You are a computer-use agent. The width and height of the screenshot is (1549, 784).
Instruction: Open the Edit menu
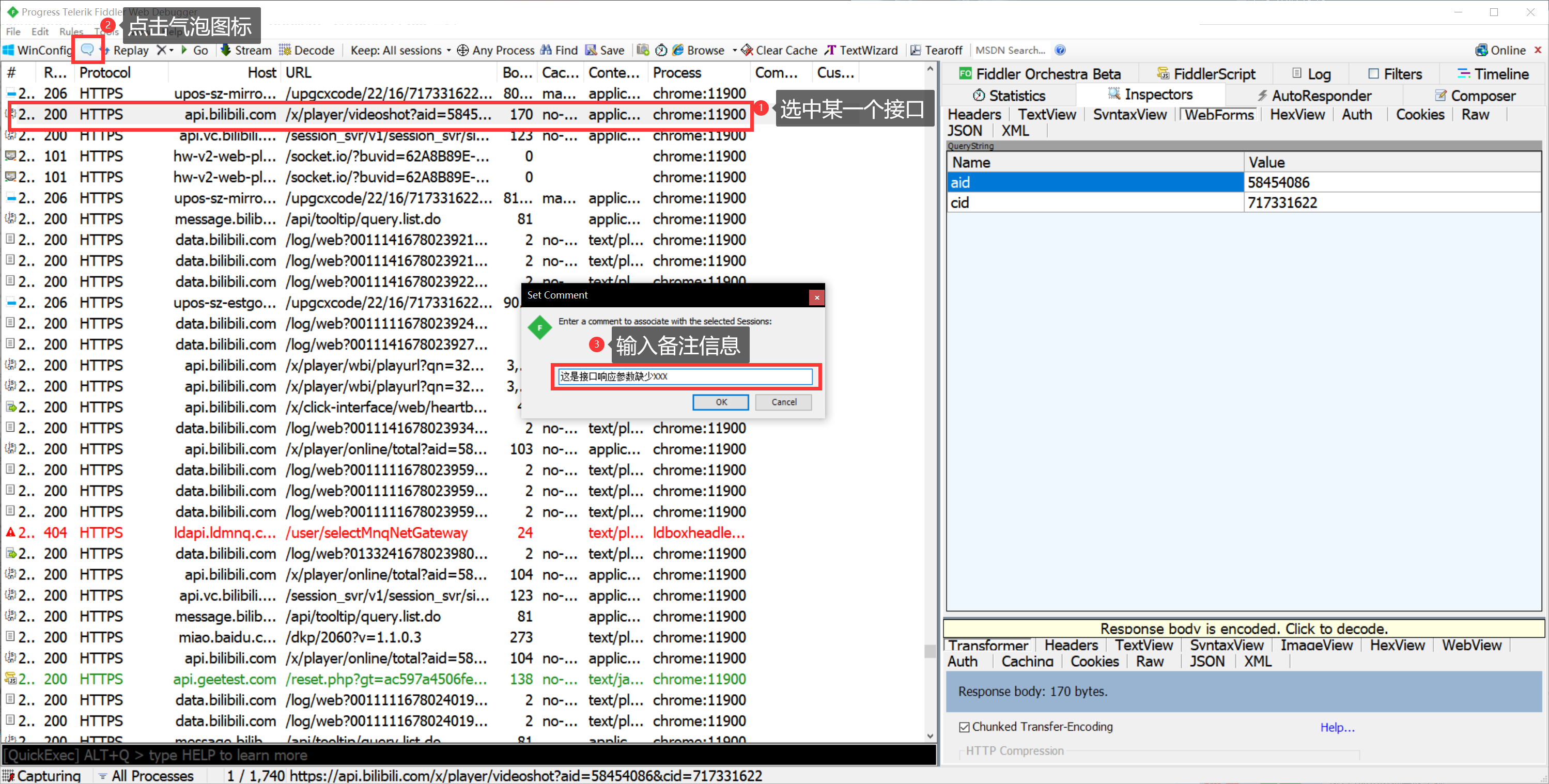[x=40, y=32]
